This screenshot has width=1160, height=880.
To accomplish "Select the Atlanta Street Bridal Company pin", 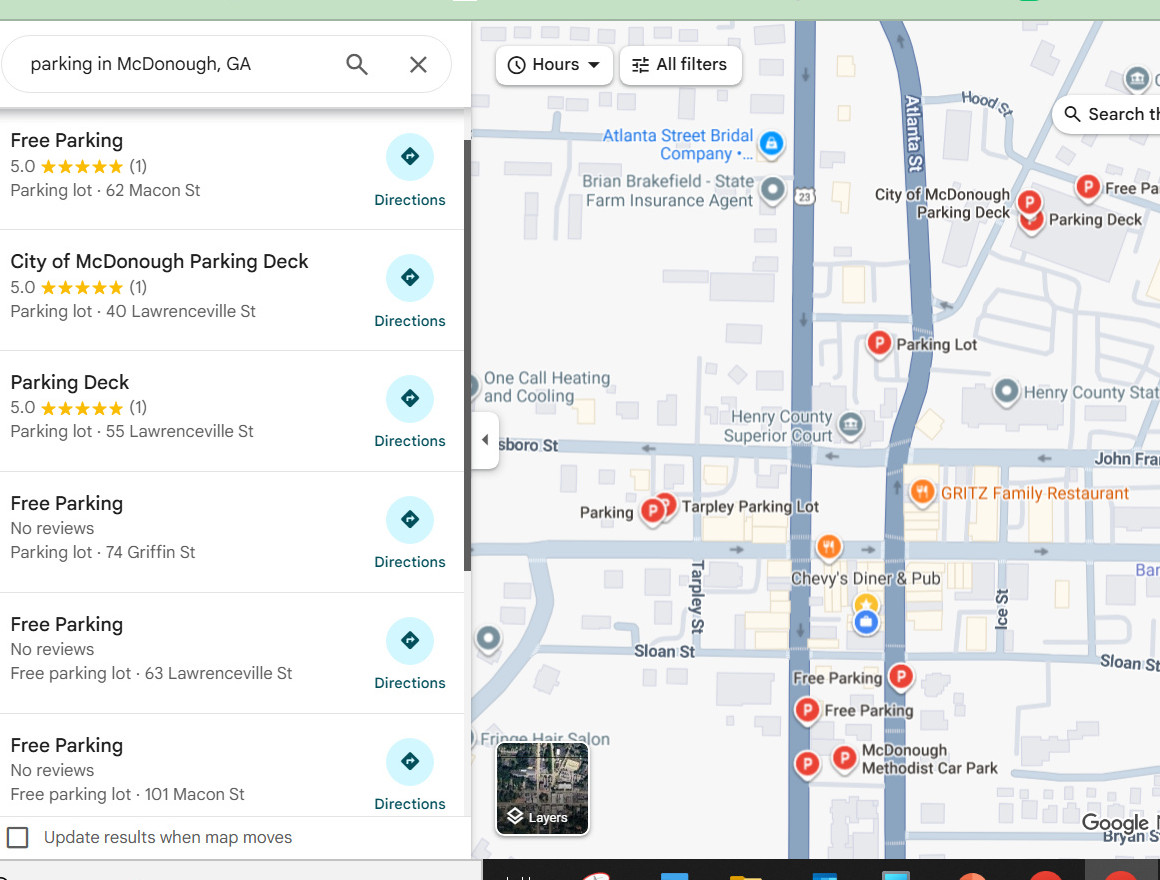I will [771, 144].
